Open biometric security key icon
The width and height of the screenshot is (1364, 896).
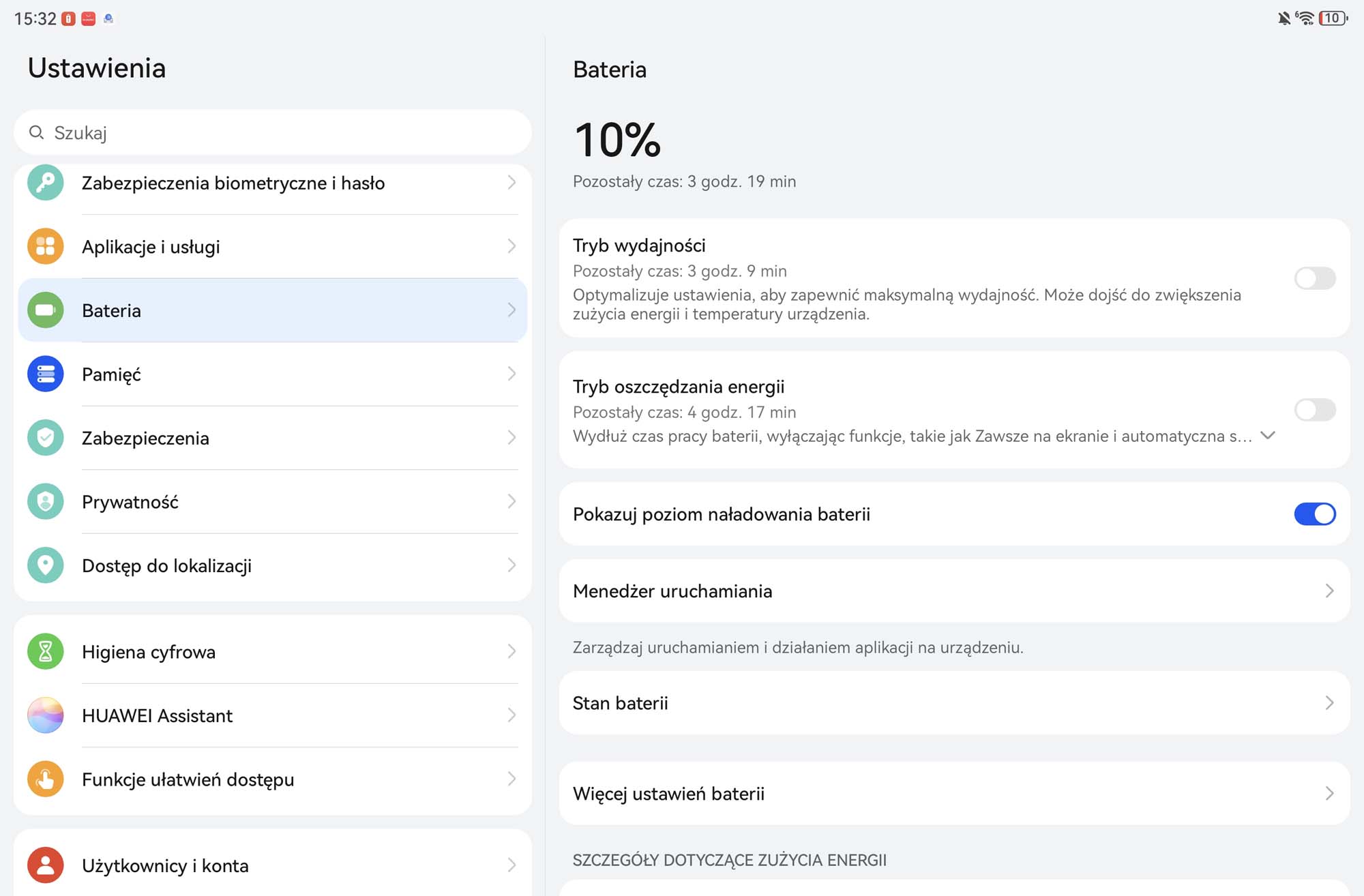click(45, 183)
